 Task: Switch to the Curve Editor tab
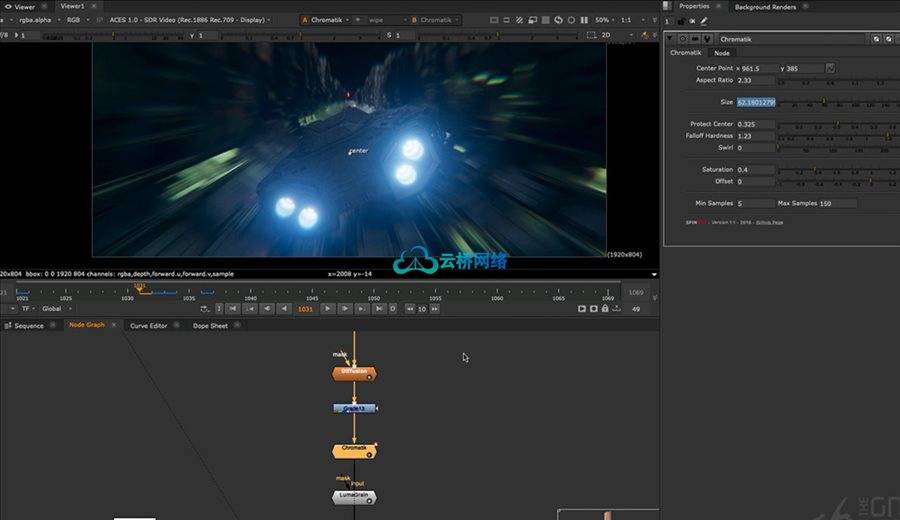[148, 326]
